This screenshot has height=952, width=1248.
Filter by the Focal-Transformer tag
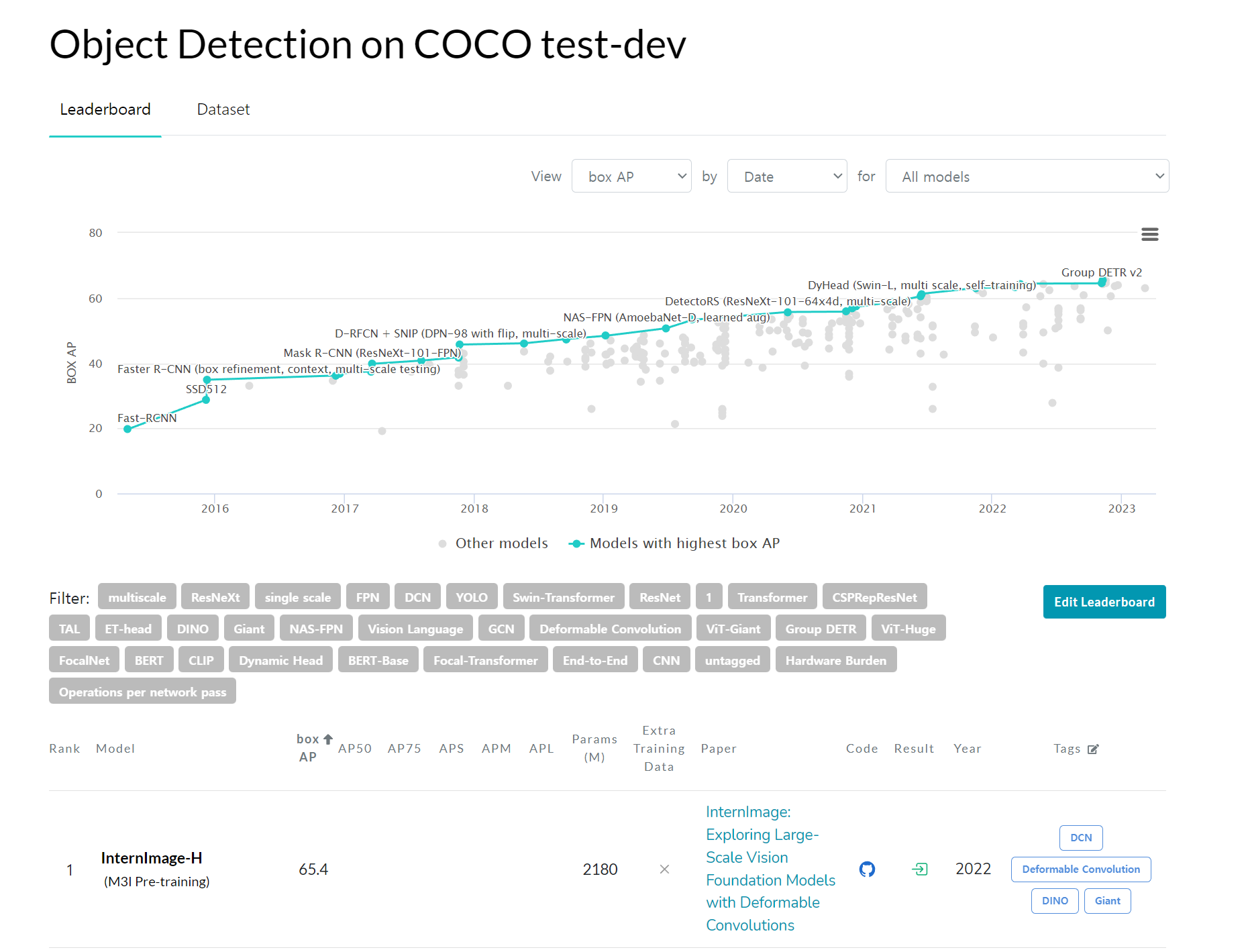(486, 660)
